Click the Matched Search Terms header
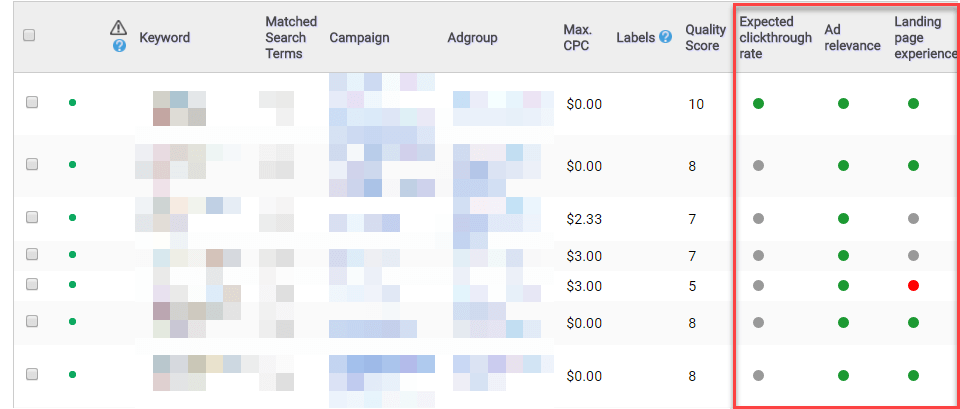The width and height of the screenshot is (960, 409). click(x=291, y=38)
